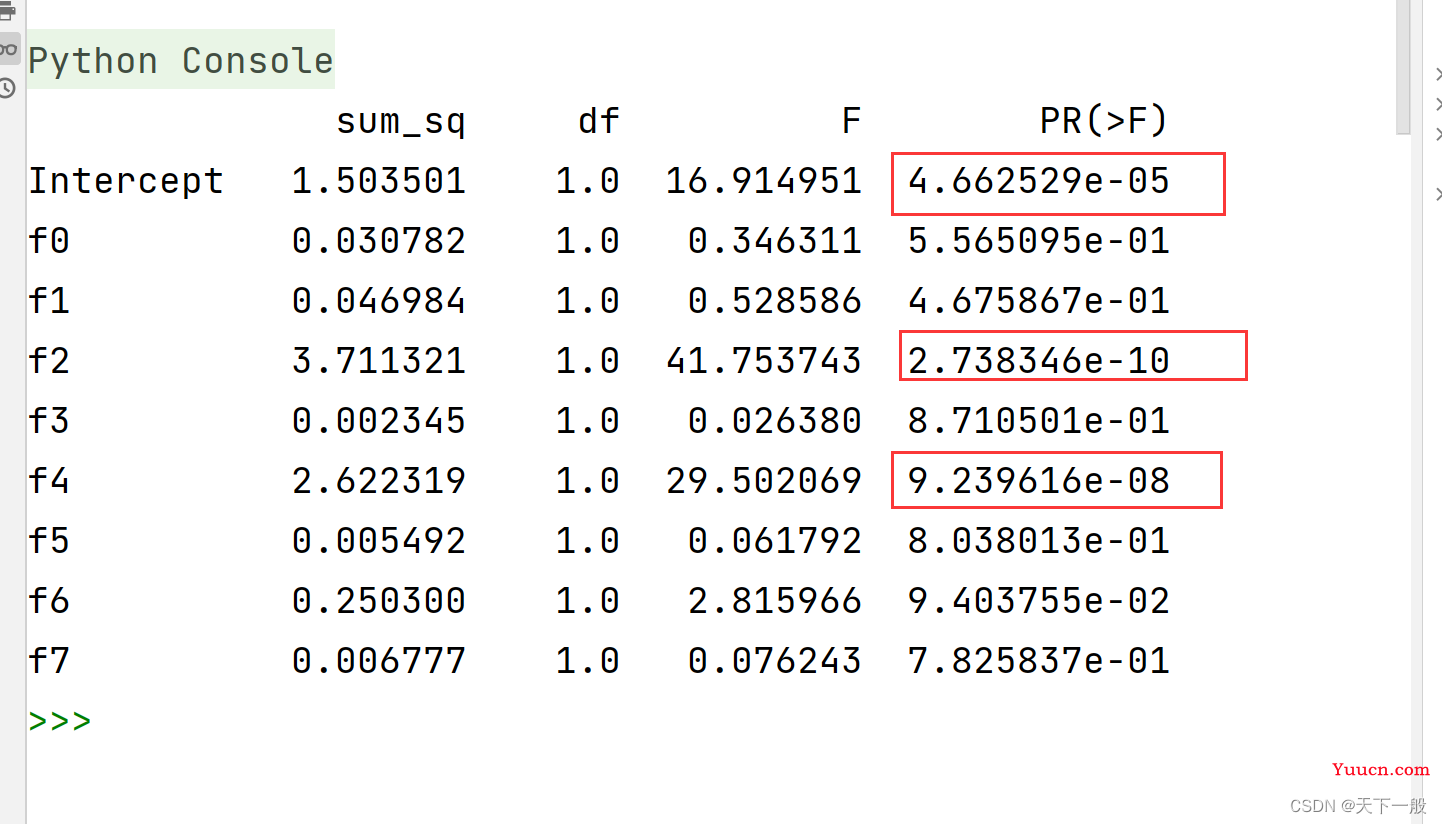This screenshot has width=1442, height=824.
Task: Expand the third chevron in right panel
Action: 1437,134
